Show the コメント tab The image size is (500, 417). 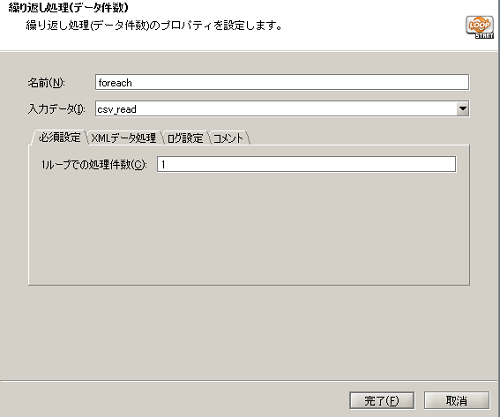point(228,138)
